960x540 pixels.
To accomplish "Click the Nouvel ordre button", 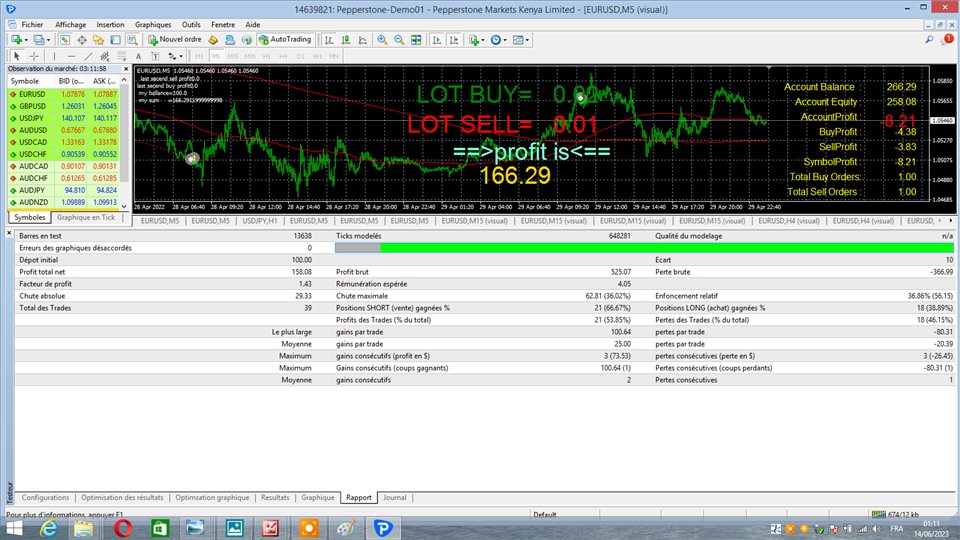I will pos(175,40).
